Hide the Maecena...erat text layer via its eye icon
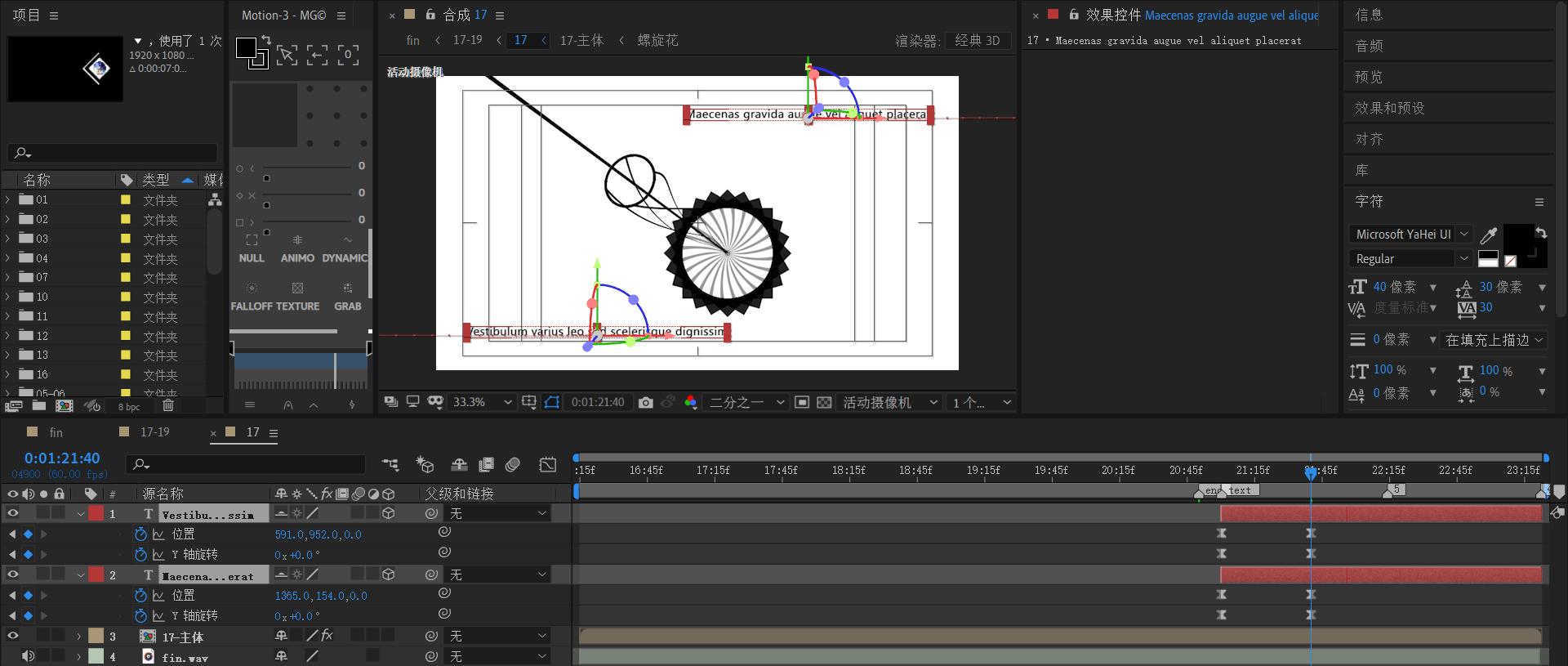This screenshot has width=1568, height=666. pos(12,574)
